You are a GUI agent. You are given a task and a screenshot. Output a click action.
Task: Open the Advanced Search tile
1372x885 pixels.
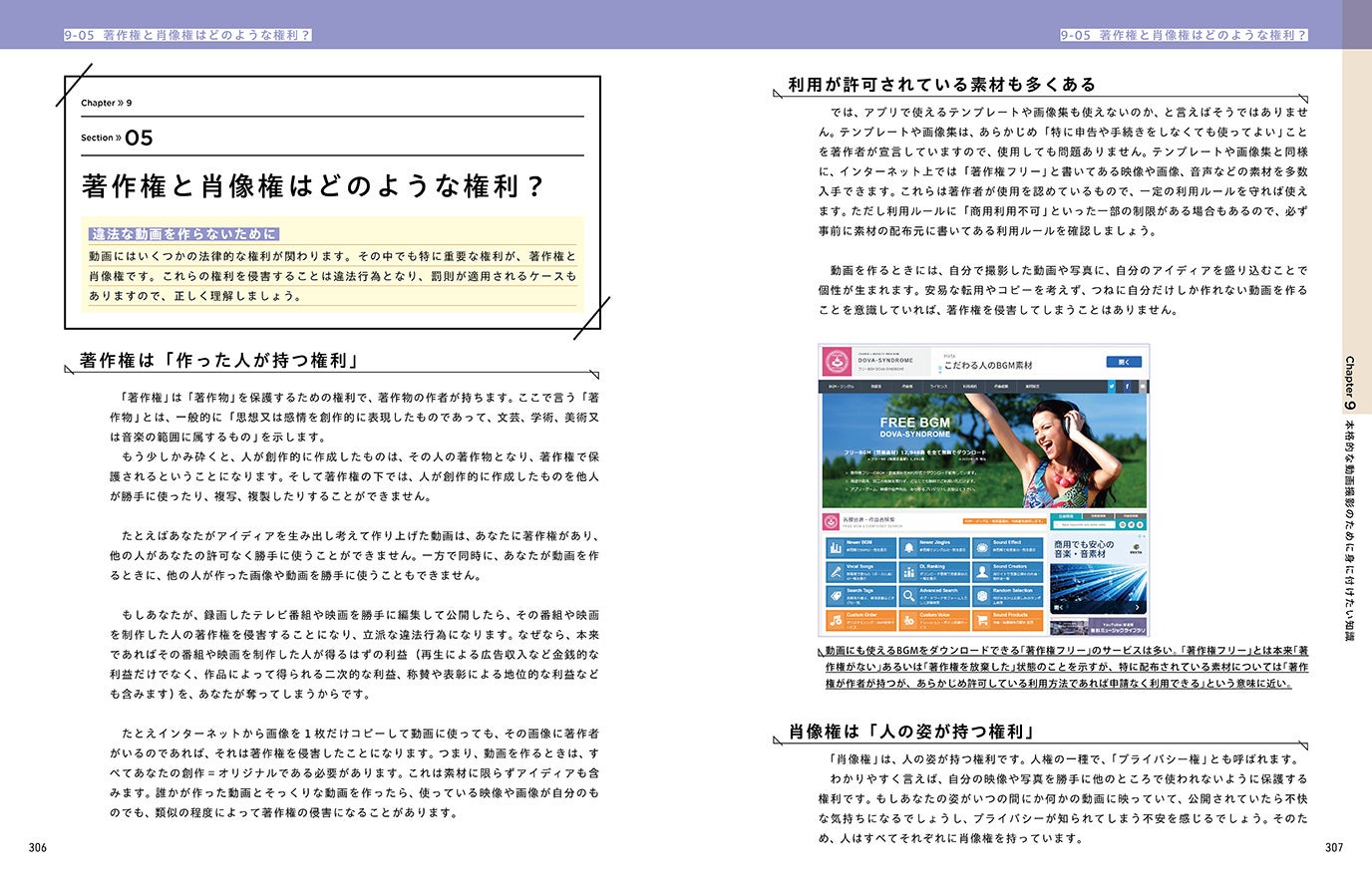click(x=933, y=596)
